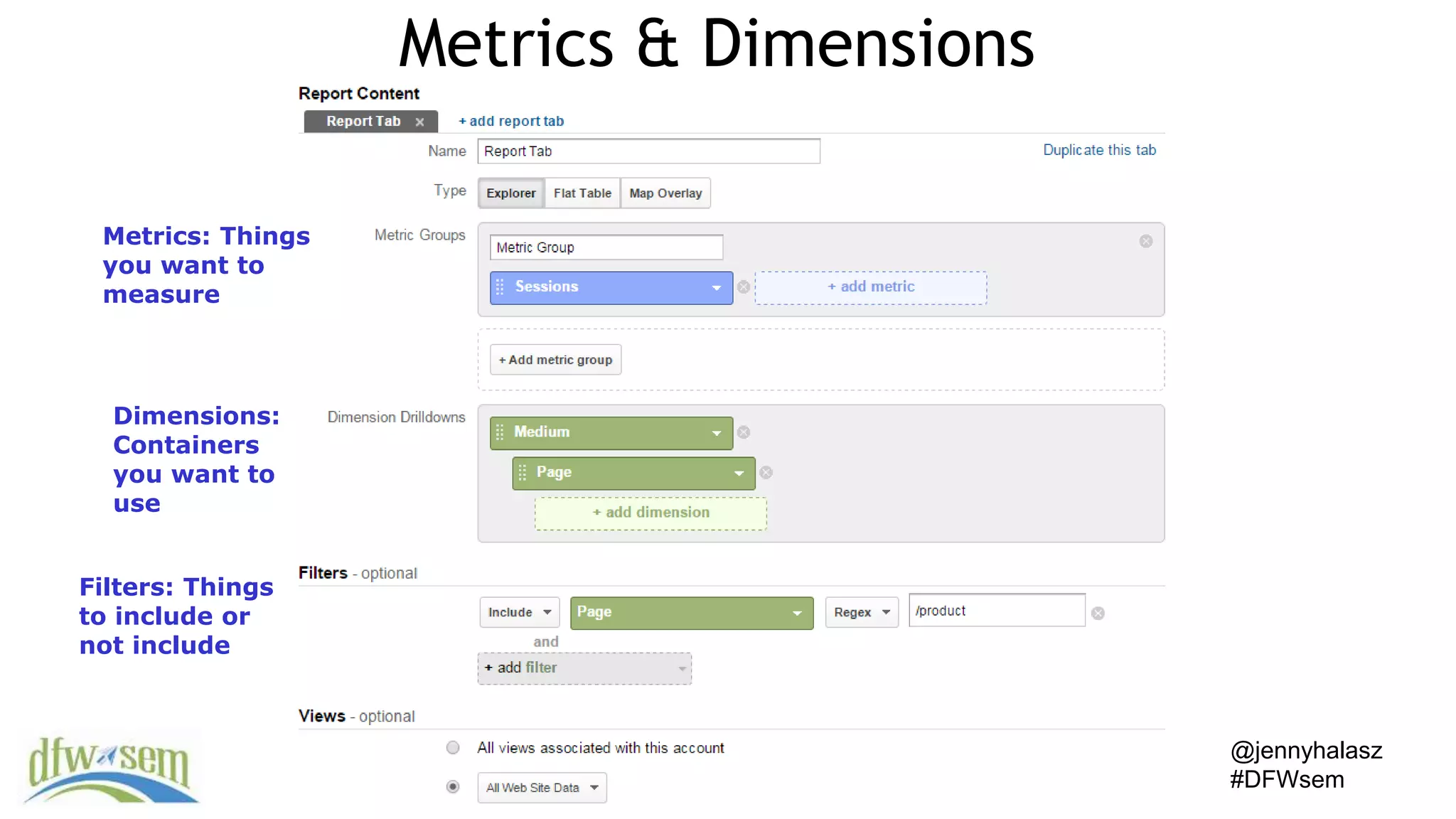
Task: Open the Include filter dropdown
Action: click(520, 612)
